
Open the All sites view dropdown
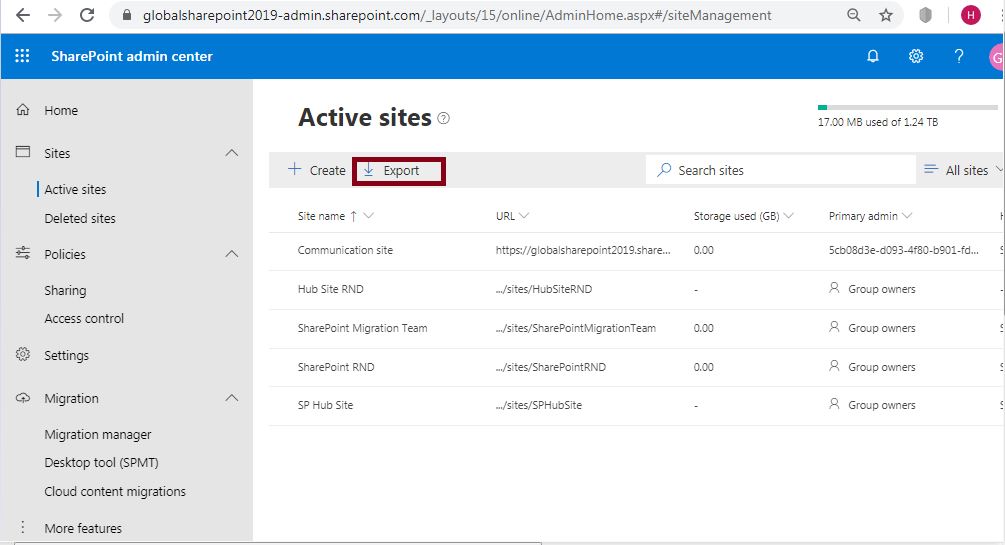[999, 170]
